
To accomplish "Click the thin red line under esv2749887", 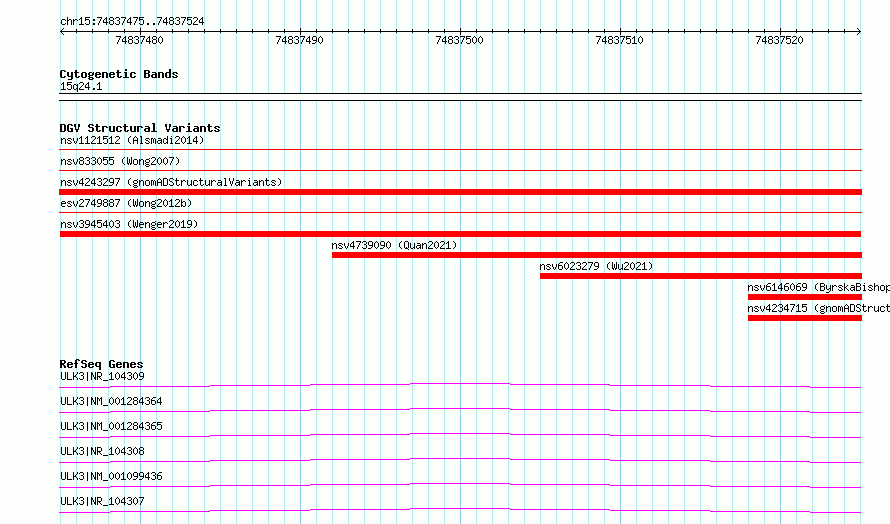I will click(x=460, y=212).
